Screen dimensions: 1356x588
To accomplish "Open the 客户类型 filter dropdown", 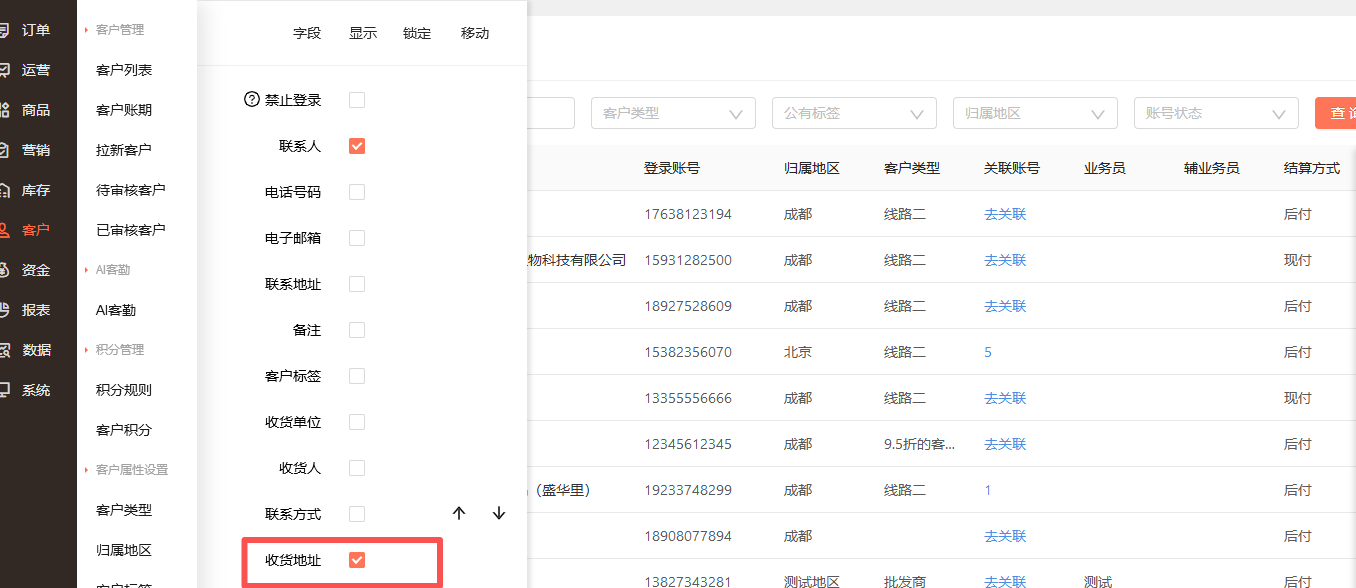I will click(673, 113).
